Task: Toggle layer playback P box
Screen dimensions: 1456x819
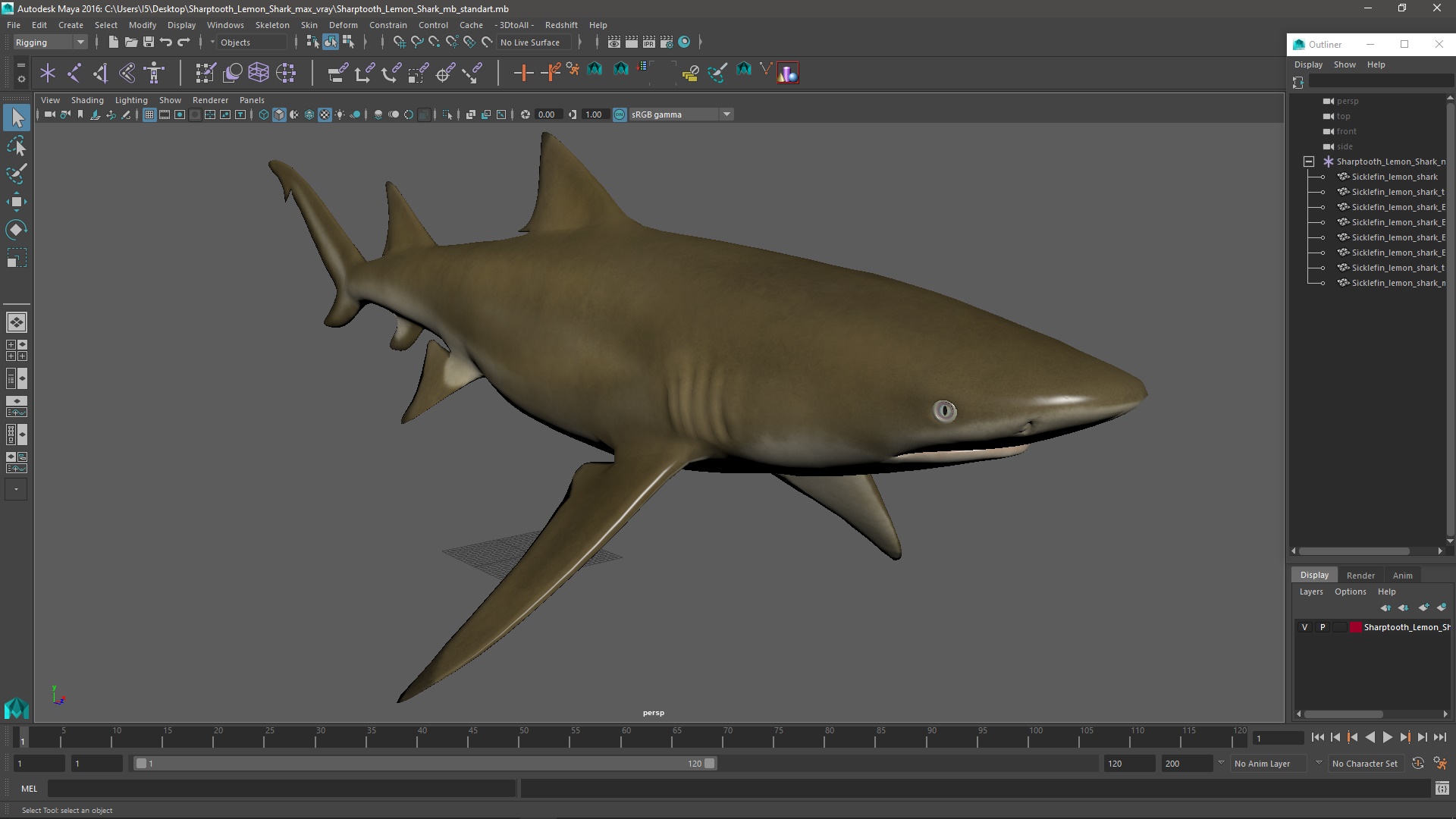Action: coord(1323,627)
